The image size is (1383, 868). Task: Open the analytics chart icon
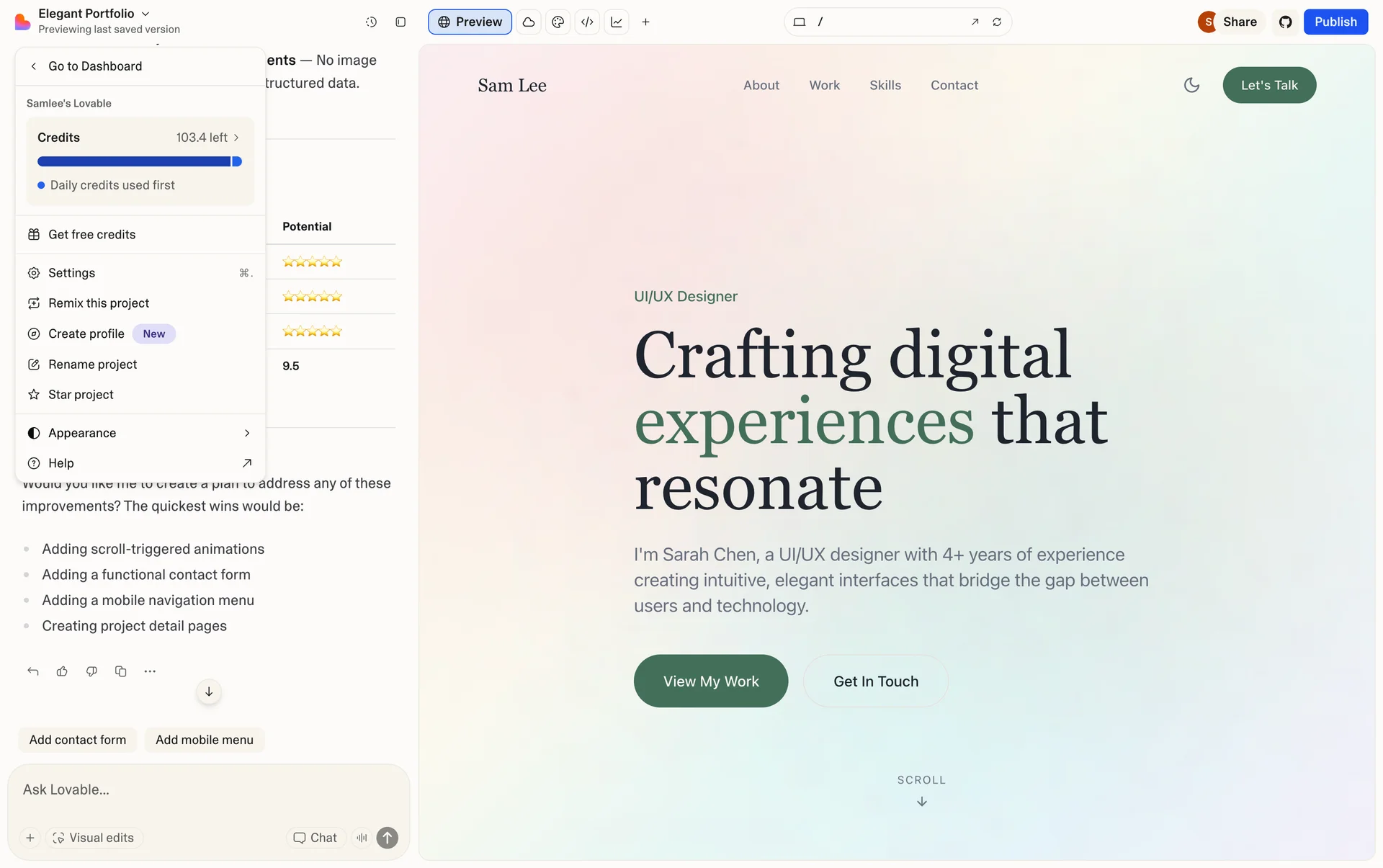point(617,22)
